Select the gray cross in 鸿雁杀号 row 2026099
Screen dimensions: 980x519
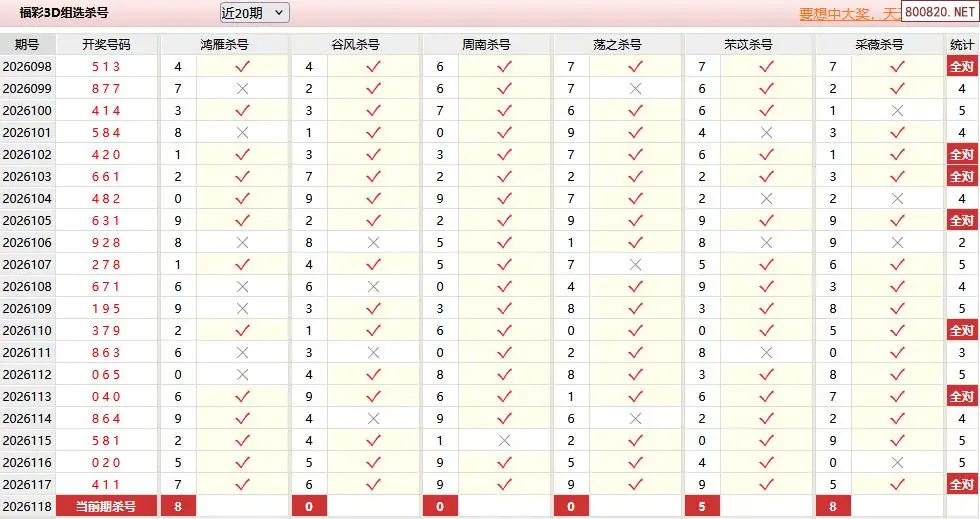[242, 88]
